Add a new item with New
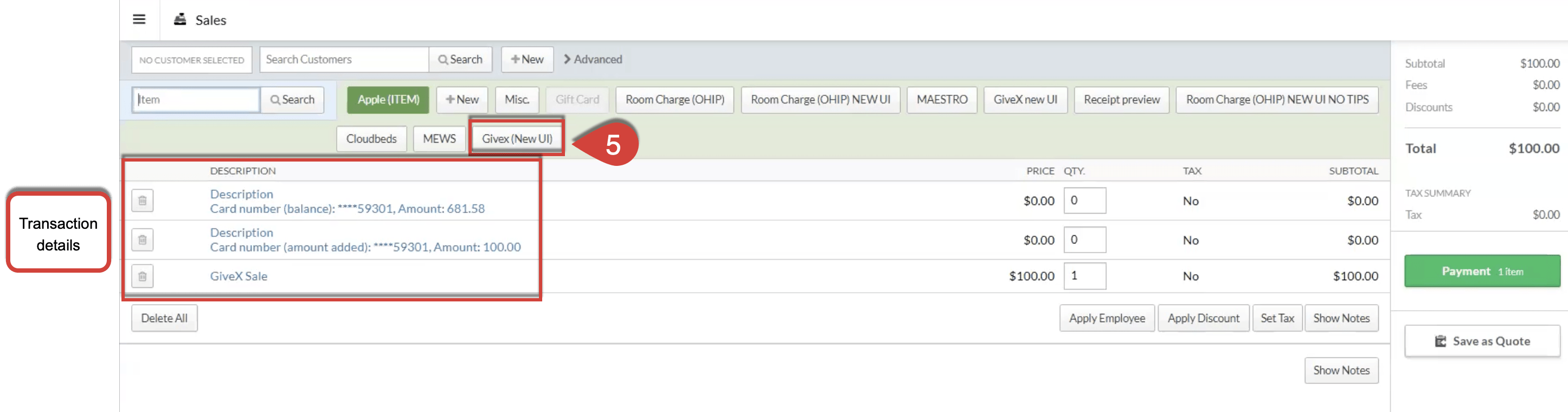Viewport: 1568px width, 412px height. [x=462, y=100]
